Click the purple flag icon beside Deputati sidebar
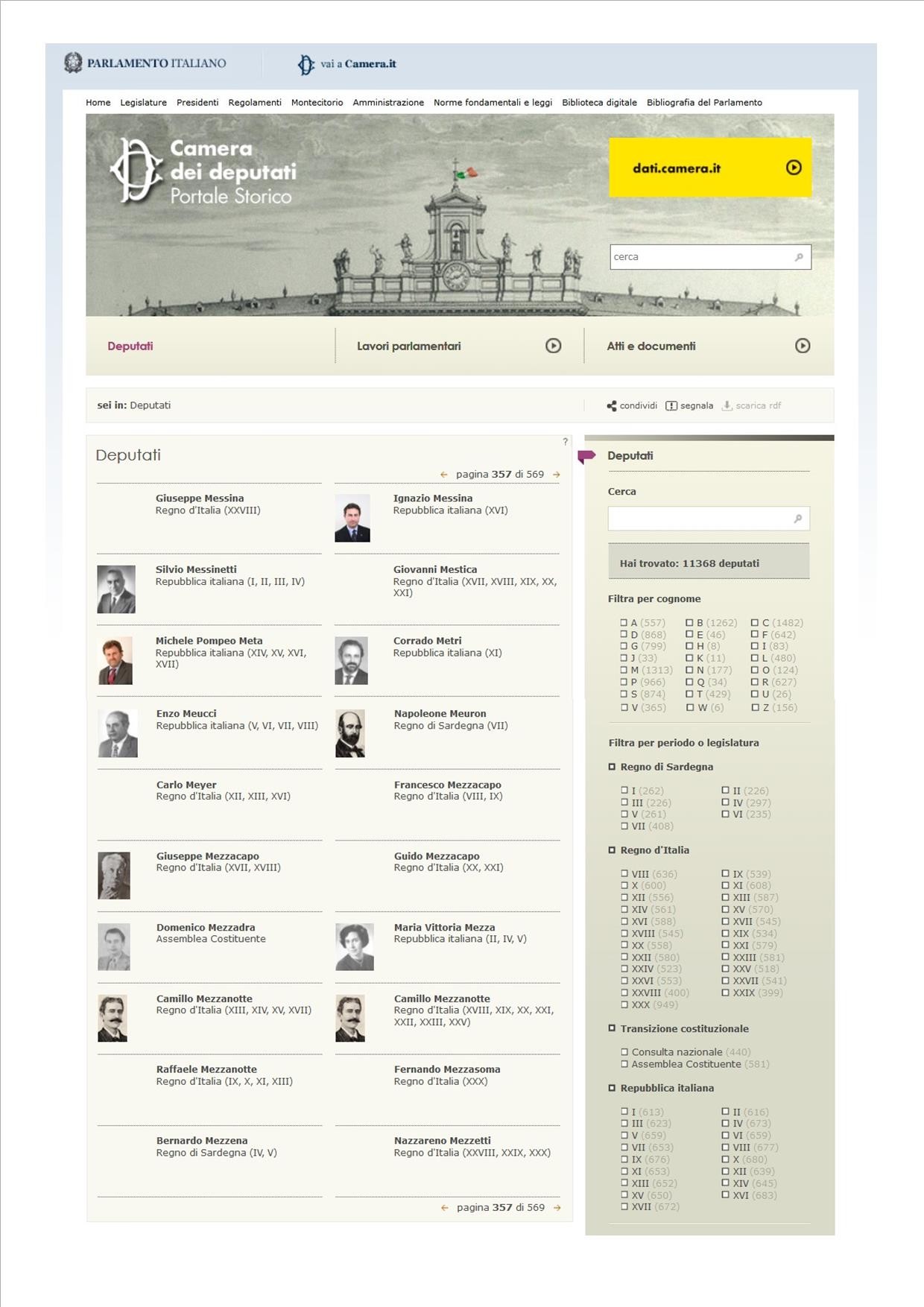Image resolution: width=924 pixels, height=1307 pixels. coord(586,456)
